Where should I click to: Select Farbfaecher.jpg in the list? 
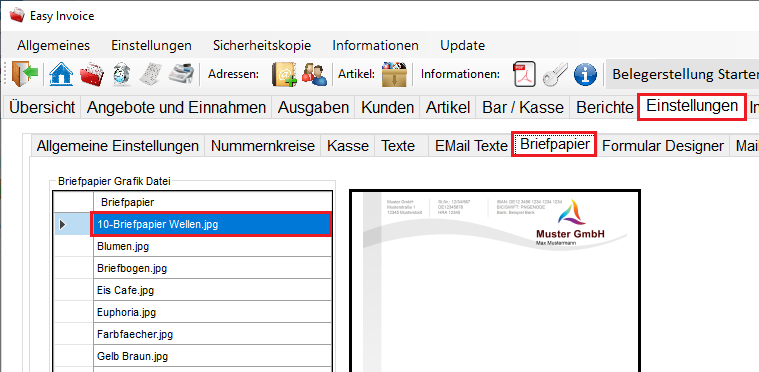pyautogui.click(x=213, y=334)
